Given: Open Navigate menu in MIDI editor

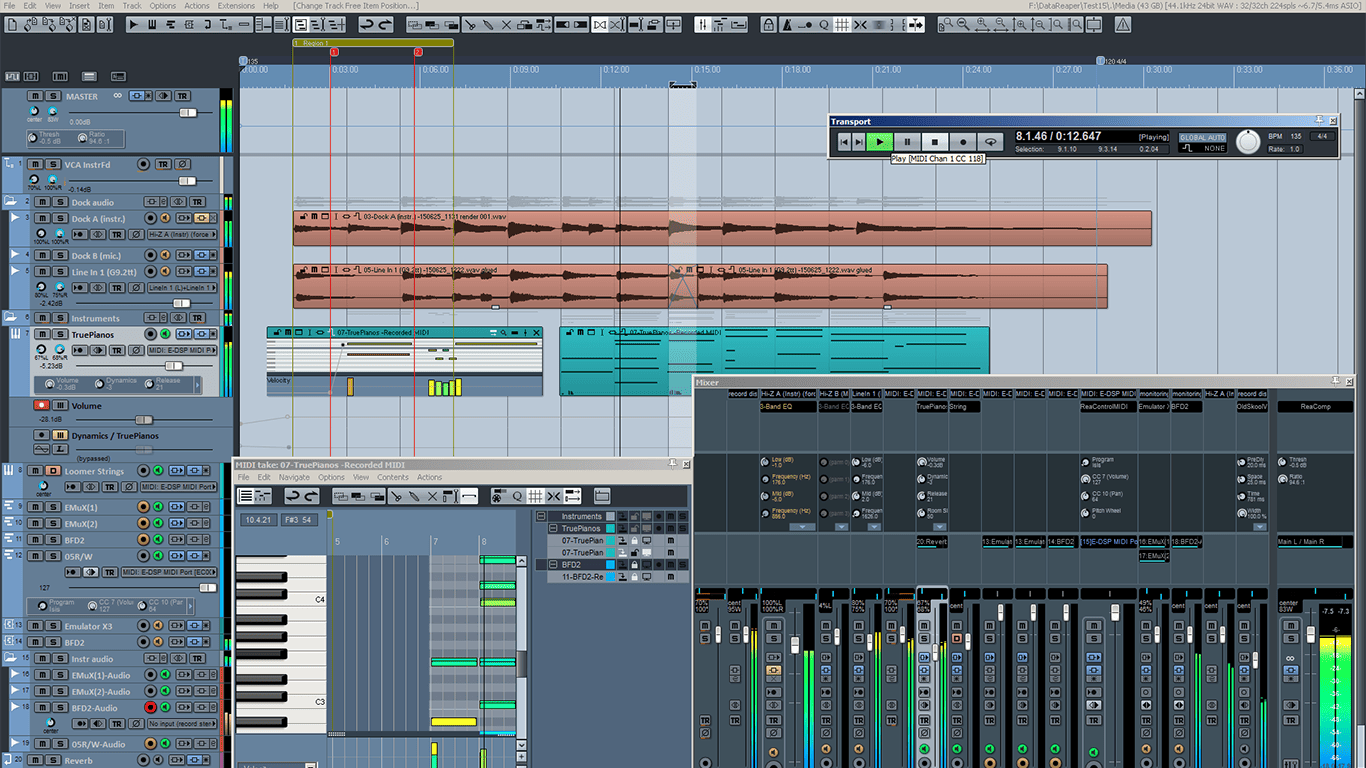Looking at the screenshot, I should coord(294,477).
